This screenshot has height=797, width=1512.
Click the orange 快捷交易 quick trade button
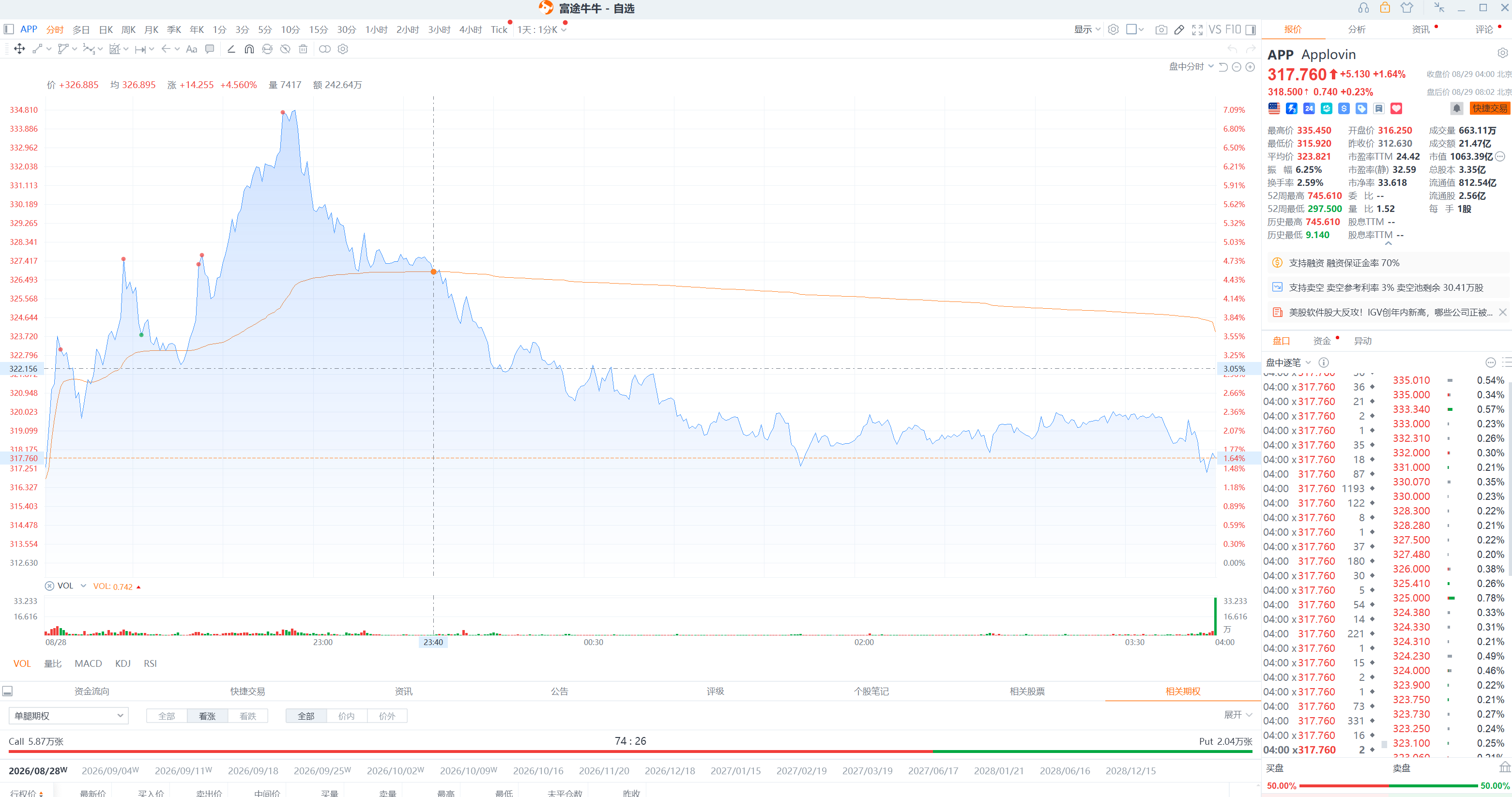coord(1490,108)
